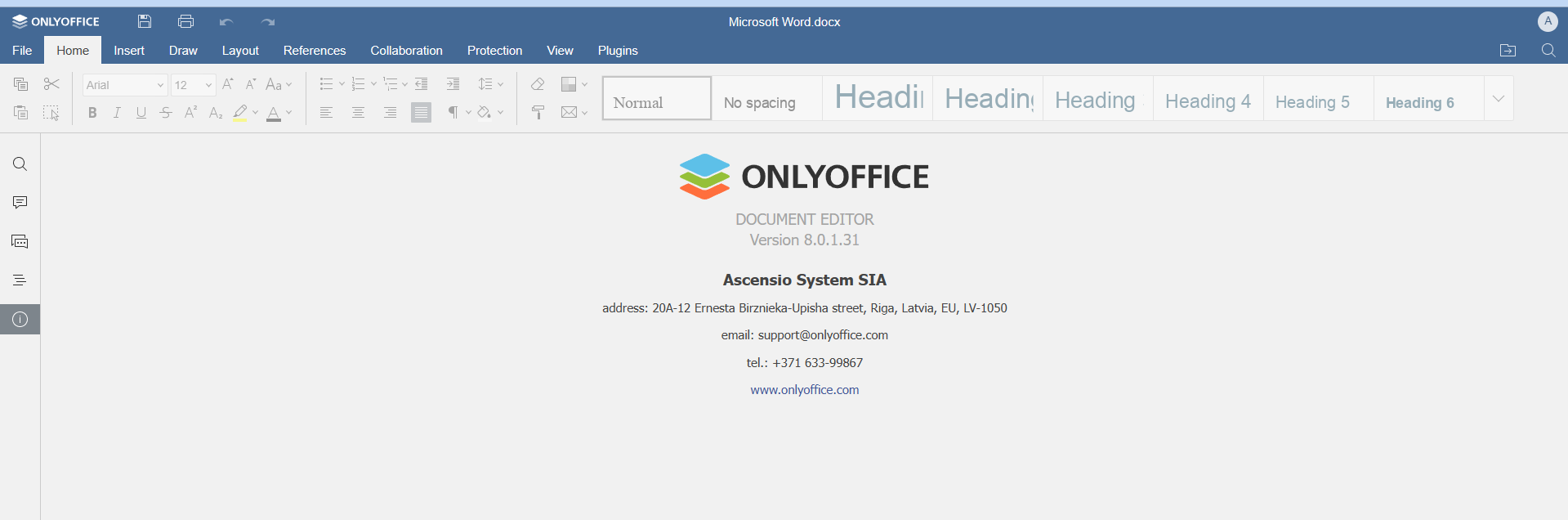Center align the text
Image resolution: width=1568 pixels, height=520 pixels.
point(358,113)
